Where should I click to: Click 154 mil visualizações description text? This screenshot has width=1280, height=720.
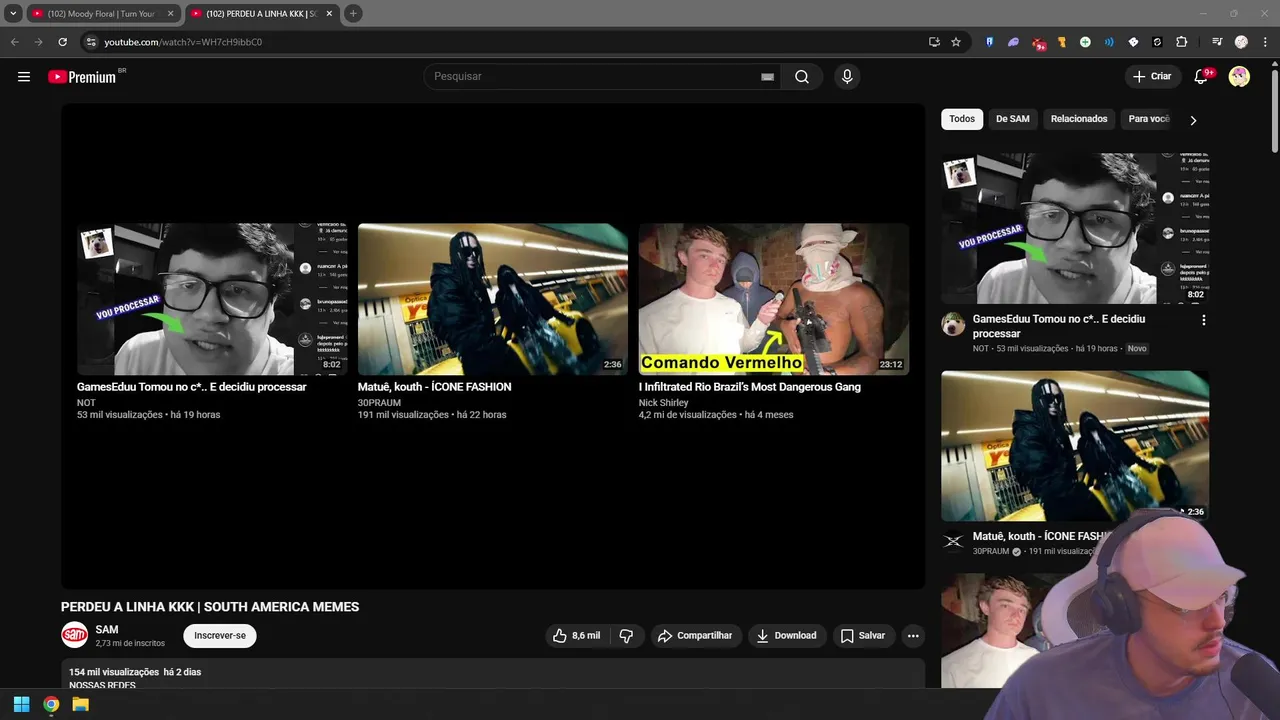coord(114,672)
